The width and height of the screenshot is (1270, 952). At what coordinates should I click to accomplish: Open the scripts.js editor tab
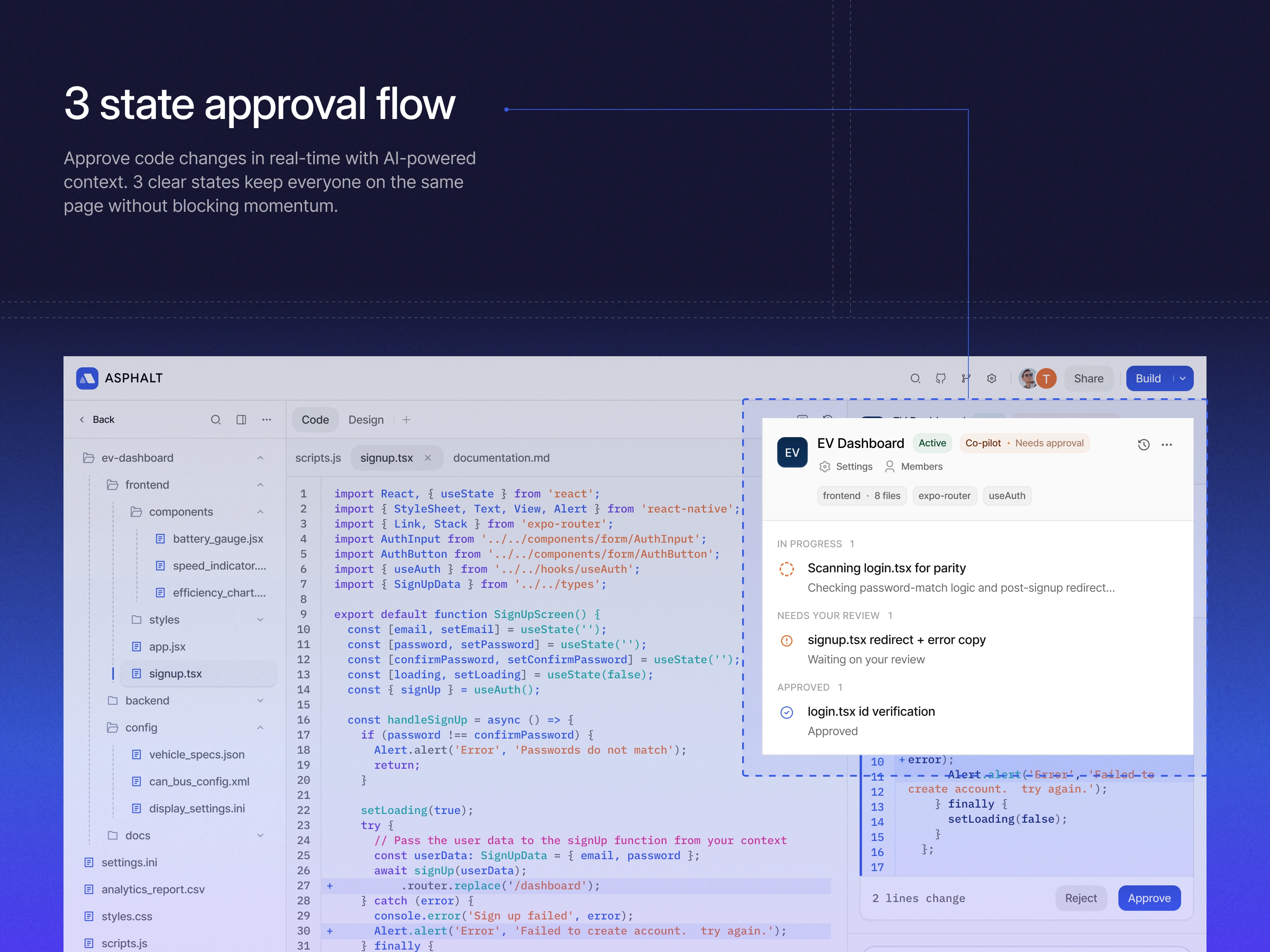click(x=318, y=458)
